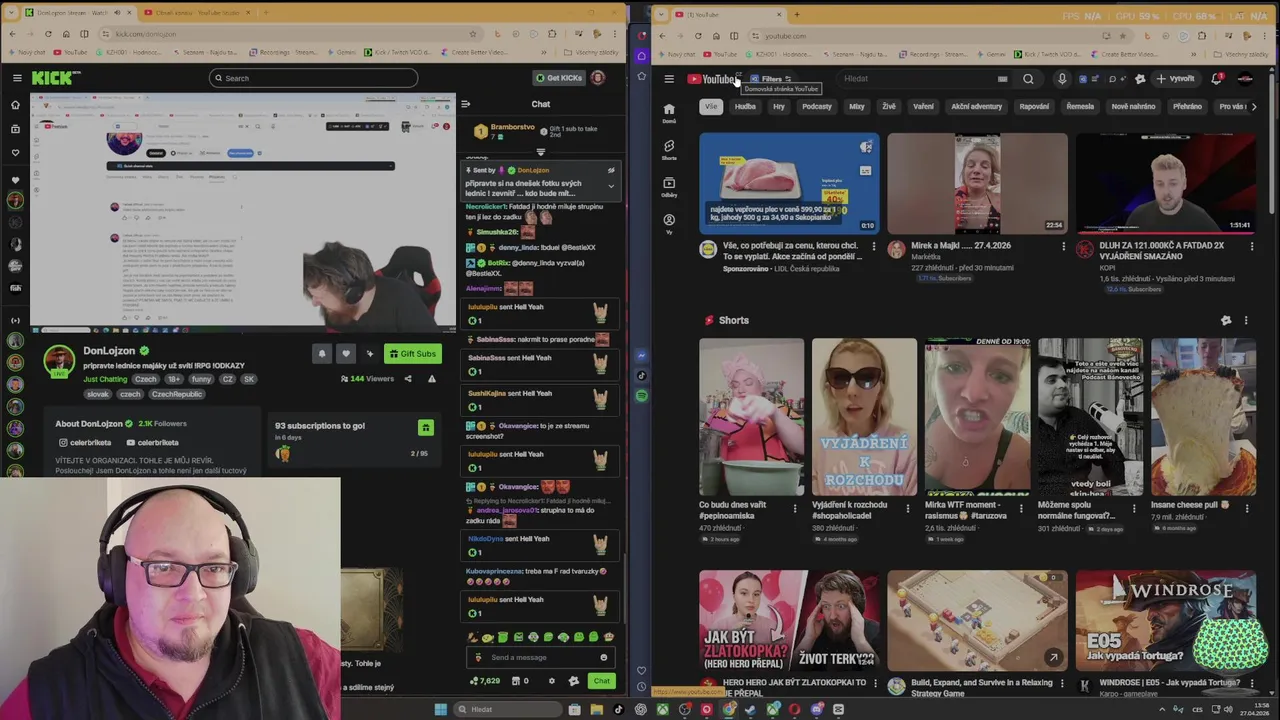The width and height of the screenshot is (1280, 720).
Task: Open the YouTube Vytvořit create menu
Action: [x=1175, y=79]
